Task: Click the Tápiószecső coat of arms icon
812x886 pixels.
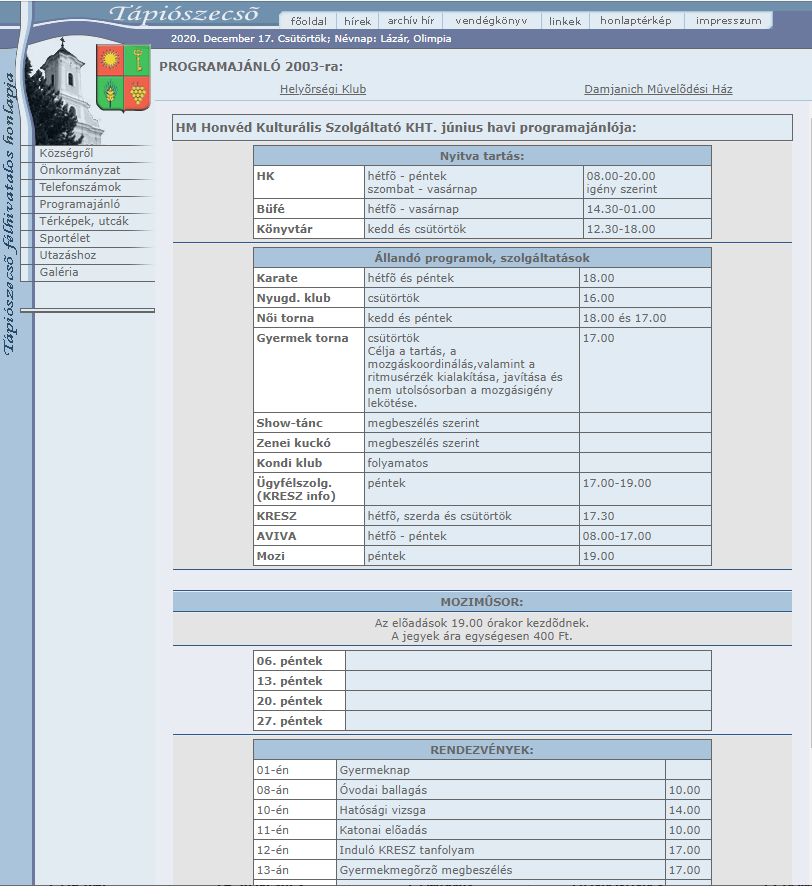Action: pyautogui.click(x=123, y=78)
